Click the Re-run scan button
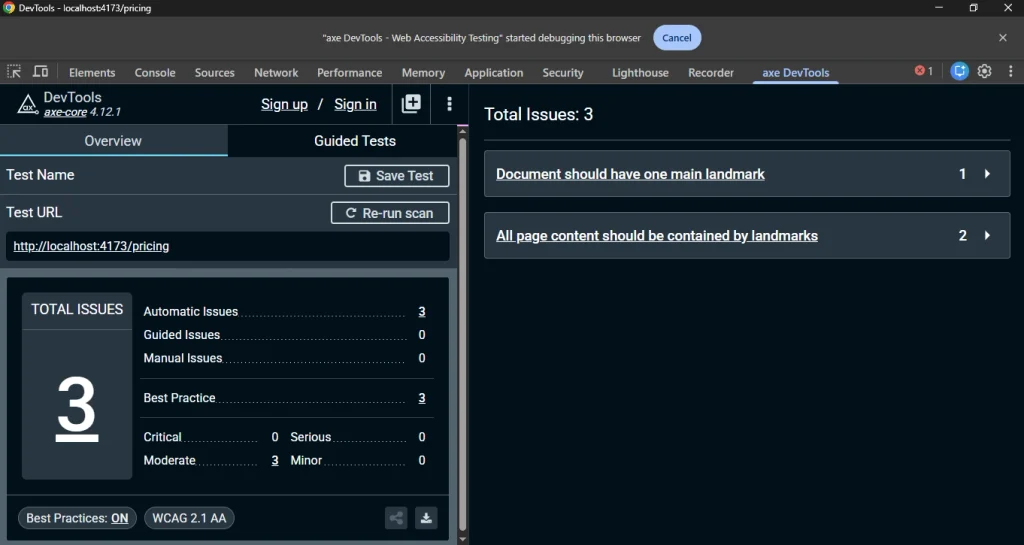The height and width of the screenshot is (545, 1024). pyautogui.click(x=390, y=213)
